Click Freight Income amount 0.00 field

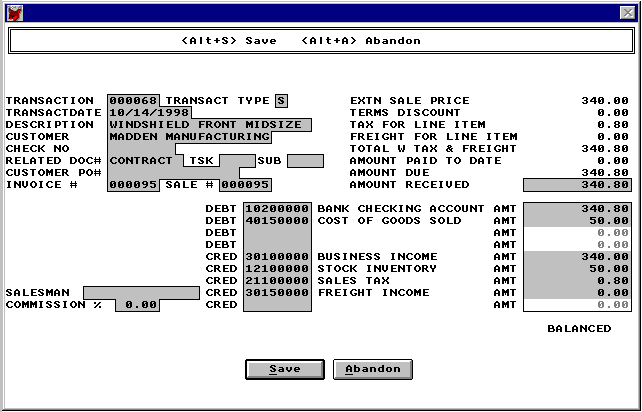[577, 293]
